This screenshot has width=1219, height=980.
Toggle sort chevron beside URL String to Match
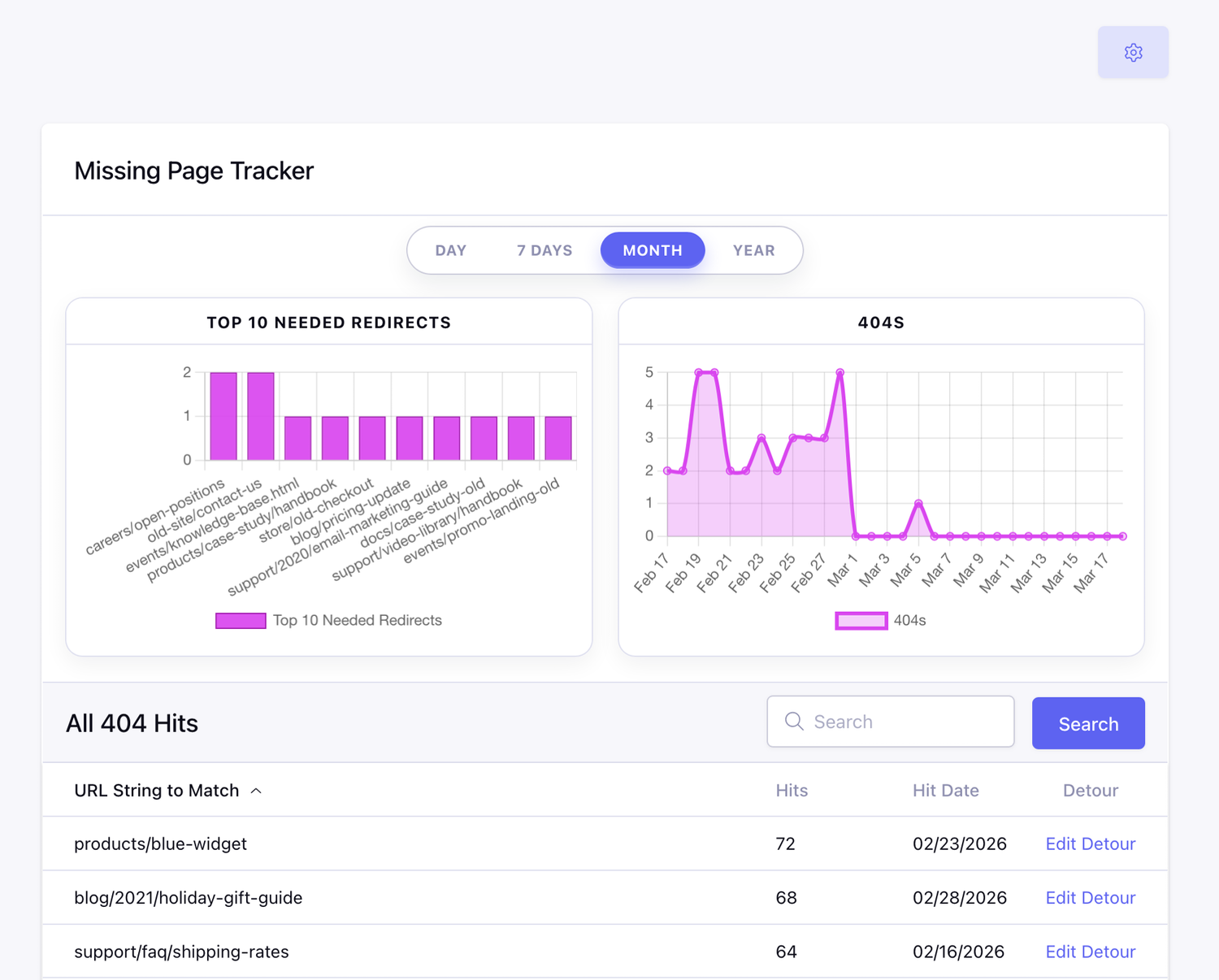point(256,791)
